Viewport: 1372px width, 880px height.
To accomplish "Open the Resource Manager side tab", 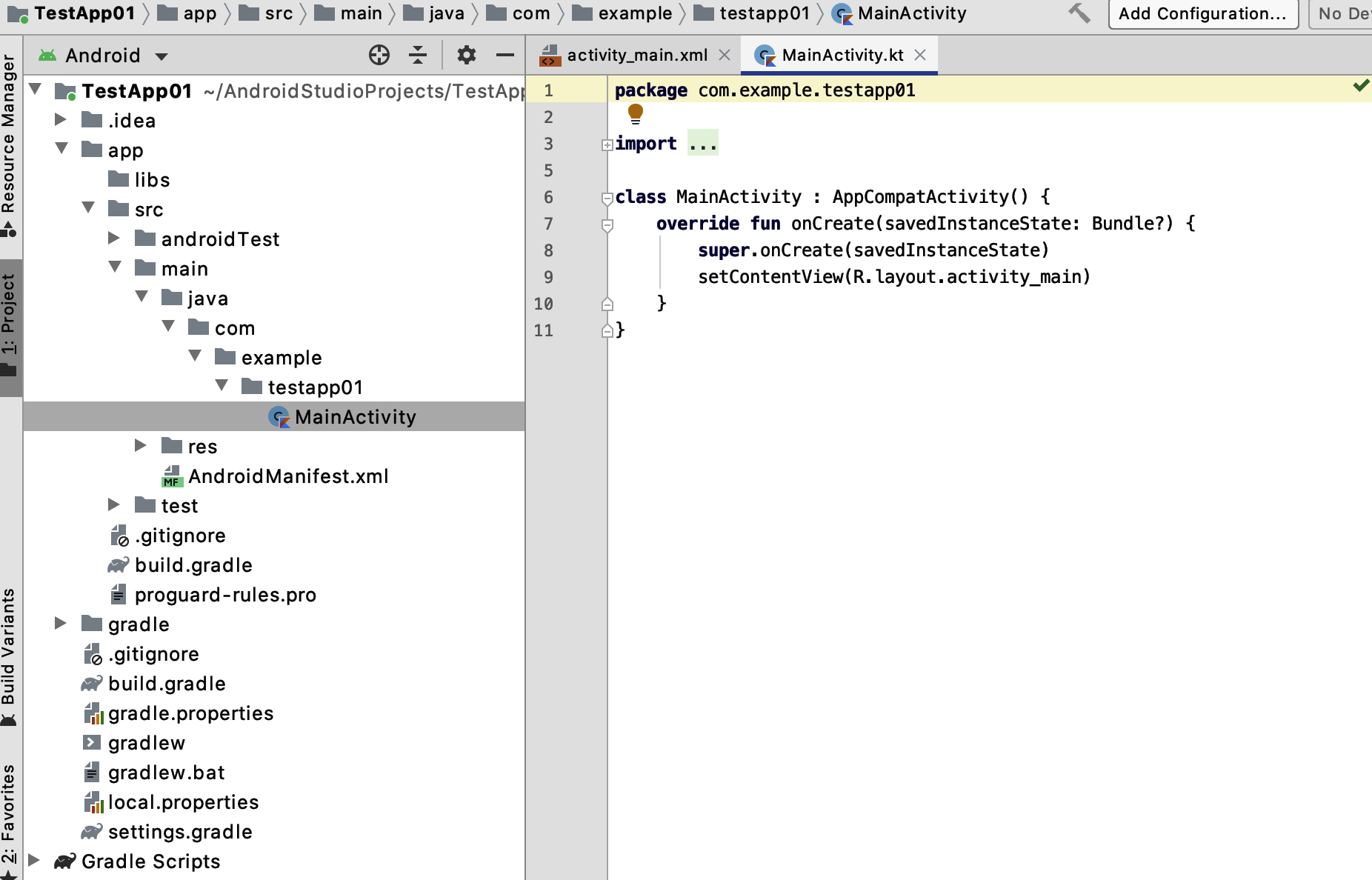I will point(9,144).
